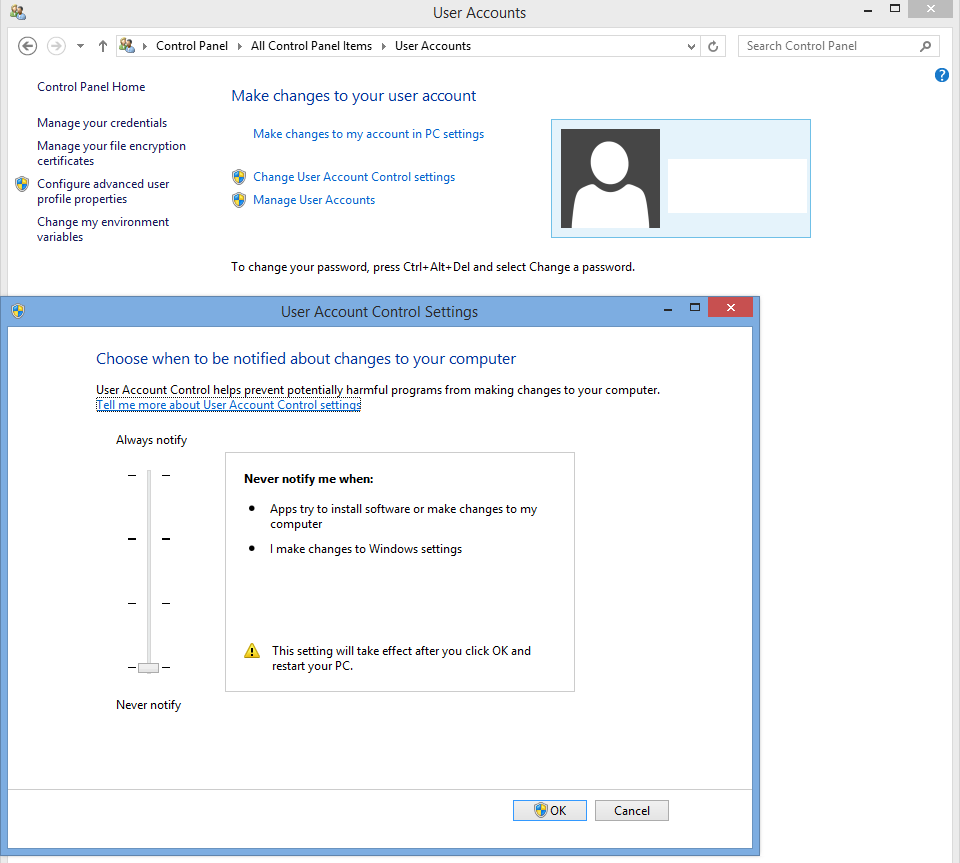Click the Forward arrow navigation button
This screenshot has width=960, height=863.
pyautogui.click(x=56, y=46)
